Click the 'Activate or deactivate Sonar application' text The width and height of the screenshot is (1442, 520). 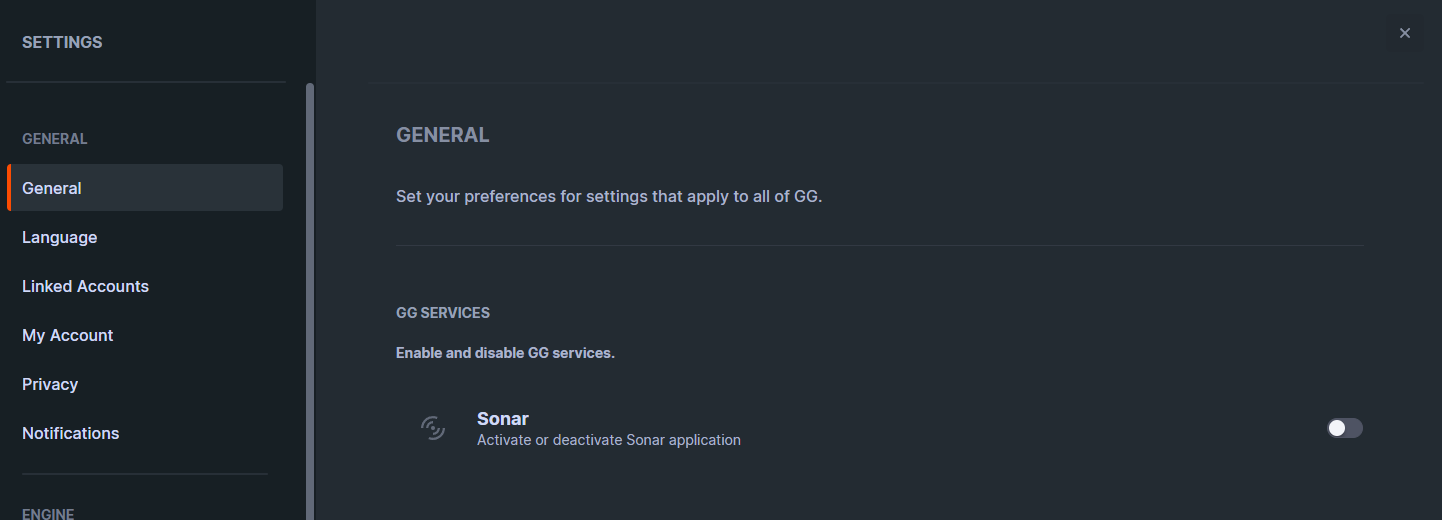coord(609,440)
